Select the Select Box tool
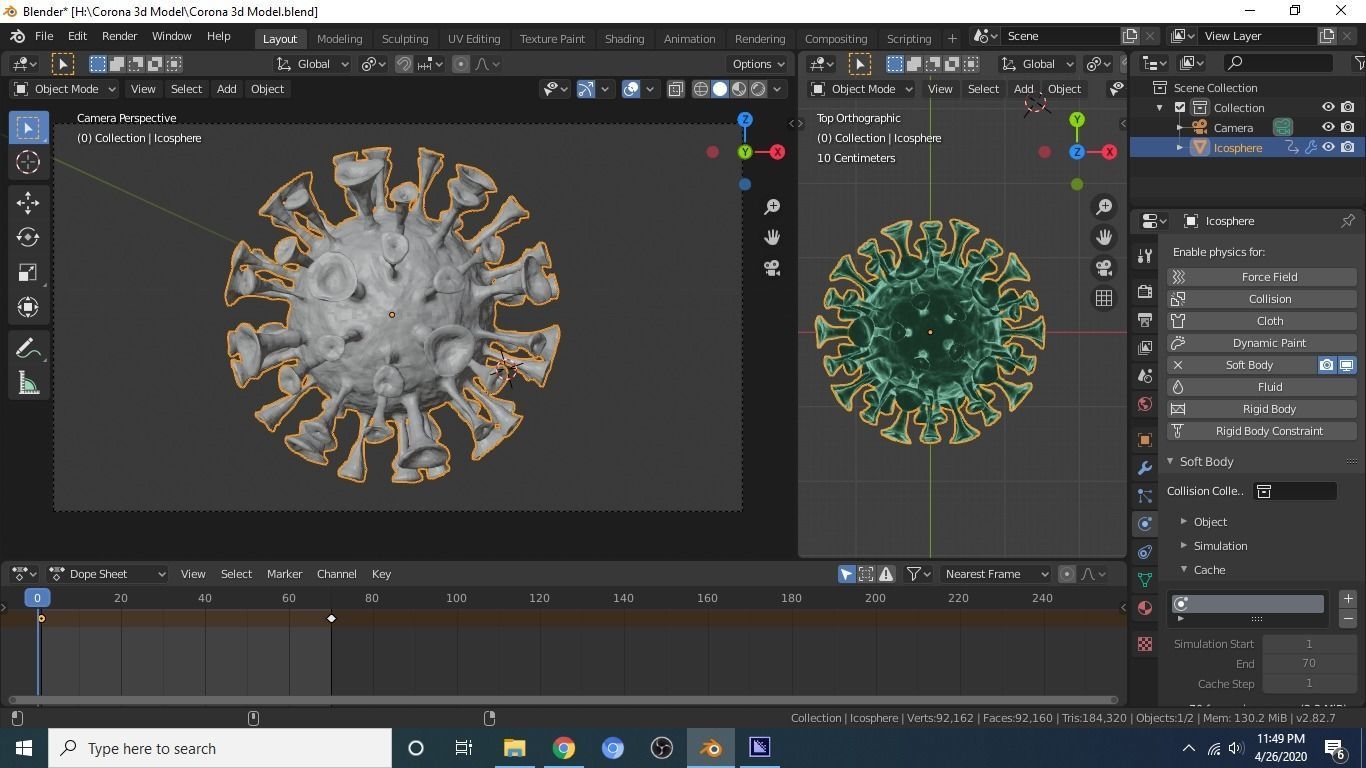 pyautogui.click(x=28, y=127)
